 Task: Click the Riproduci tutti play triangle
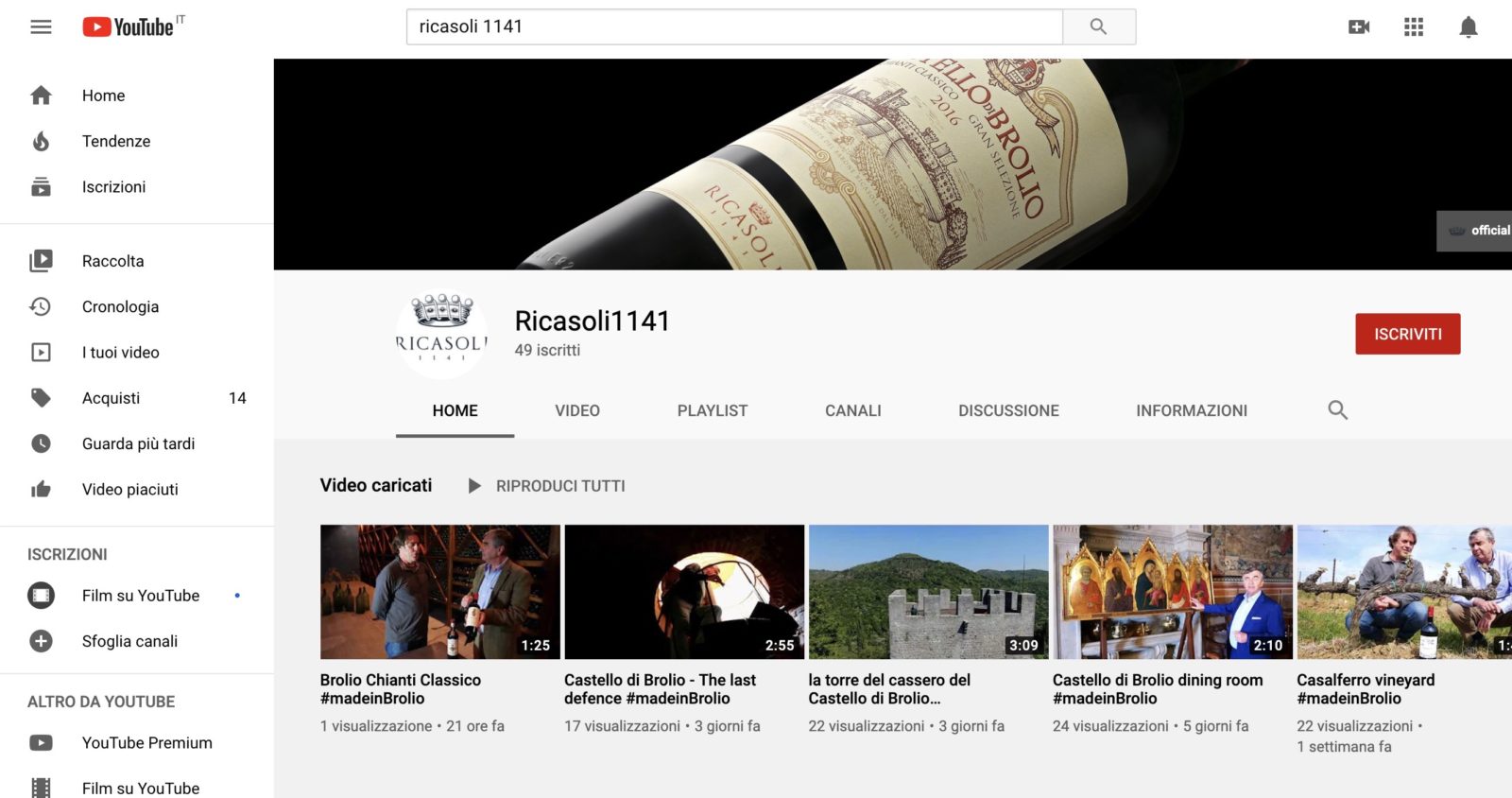point(474,486)
